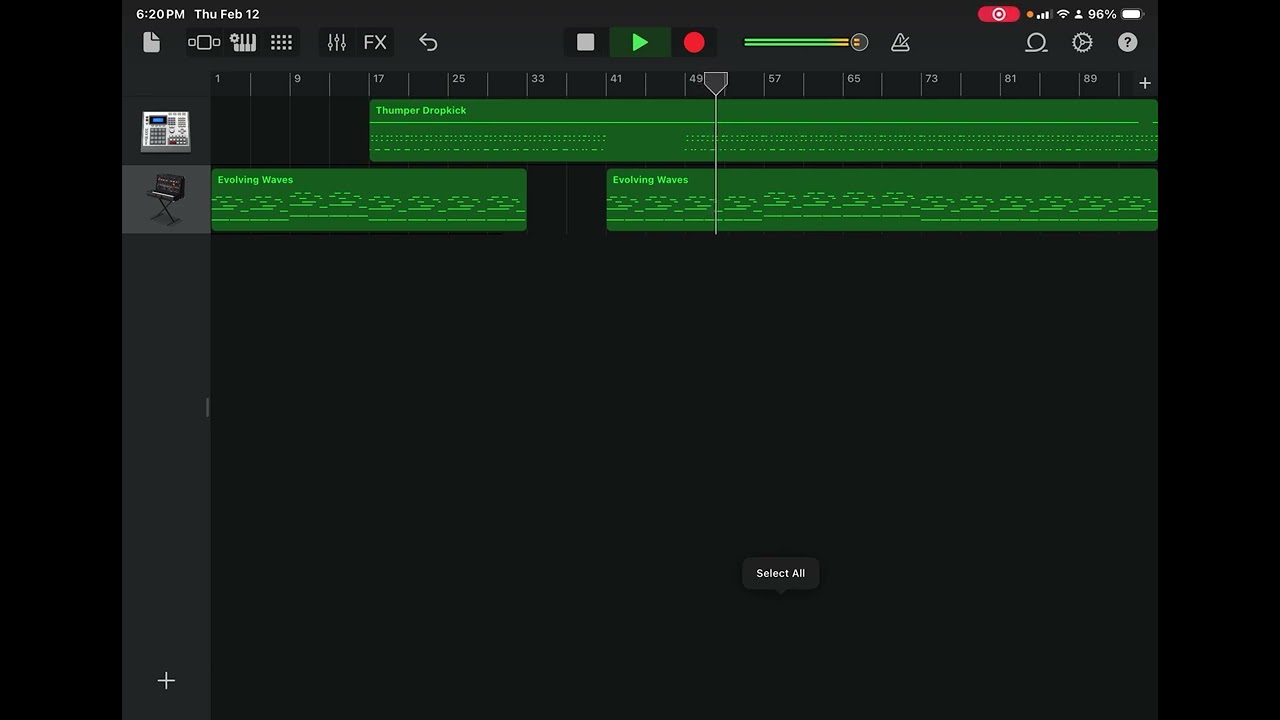Open the track view browser button
1280x720 pixels.
(x=204, y=42)
